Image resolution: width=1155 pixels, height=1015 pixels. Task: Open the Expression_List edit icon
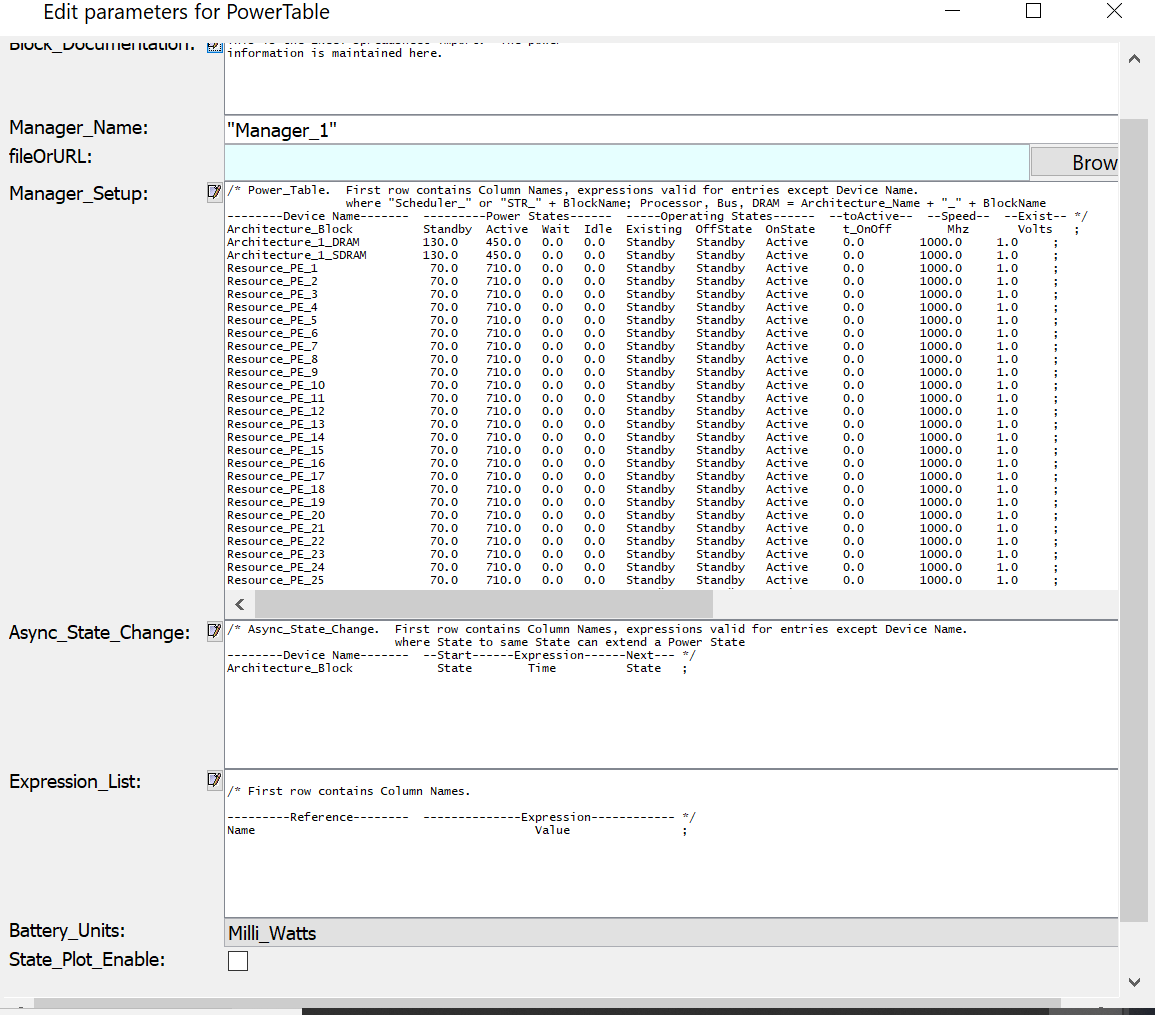214,780
